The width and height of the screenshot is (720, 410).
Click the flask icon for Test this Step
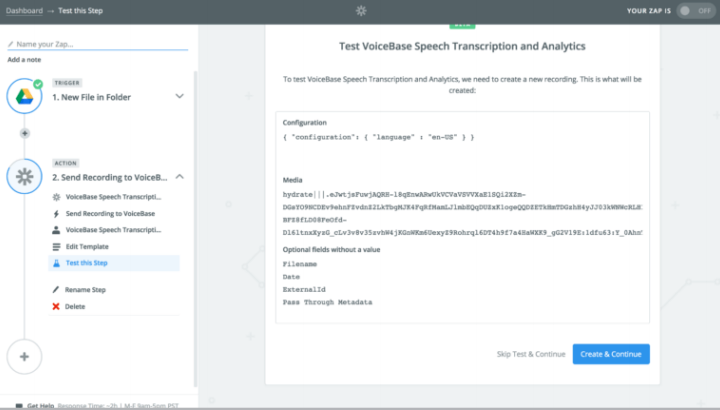click(56, 263)
